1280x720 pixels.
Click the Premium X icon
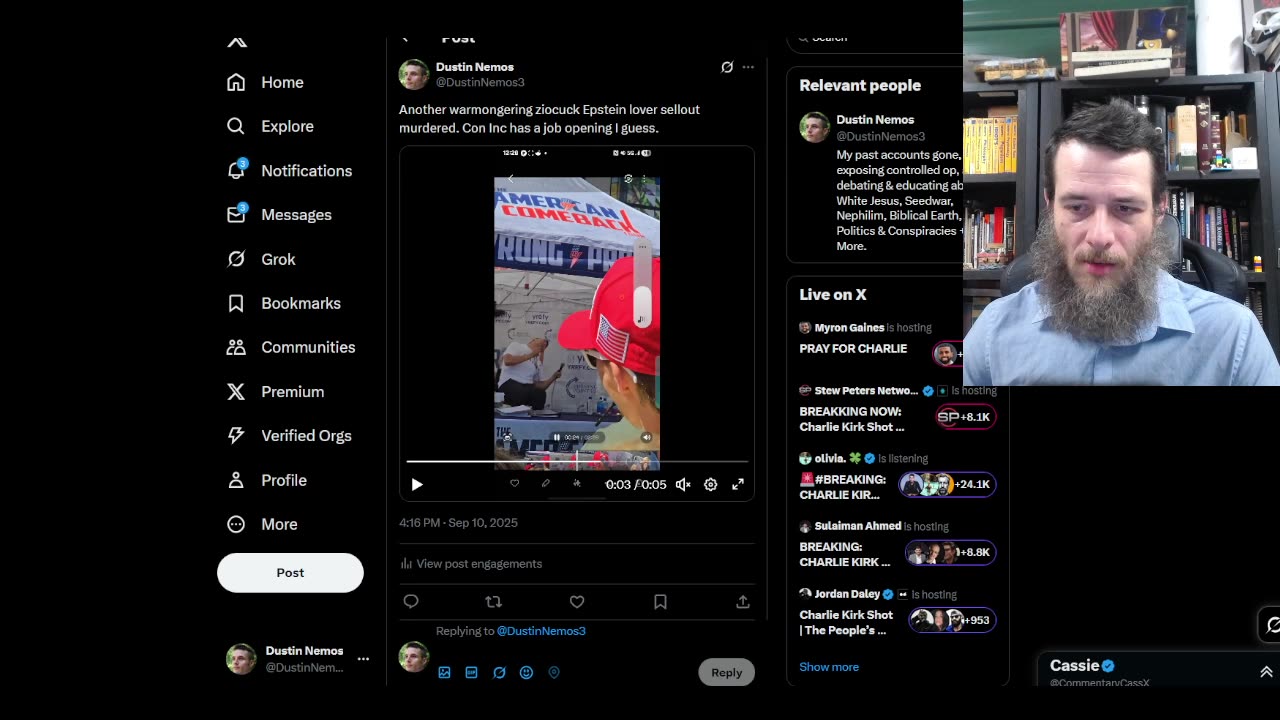[x=236, y=391]
